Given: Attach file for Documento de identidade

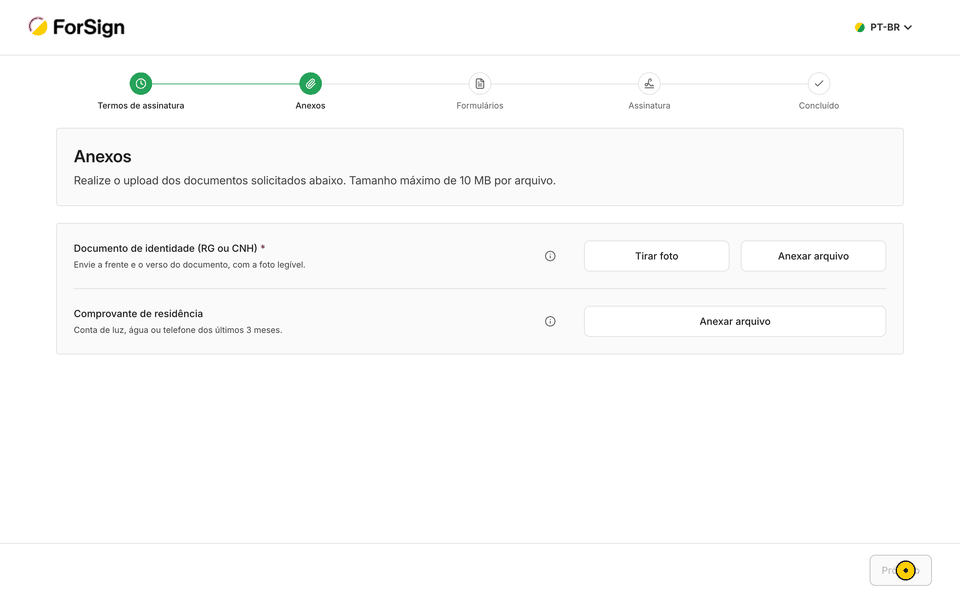Looking at the screenshot, I should pyautogui.click(x=813, y=256).
